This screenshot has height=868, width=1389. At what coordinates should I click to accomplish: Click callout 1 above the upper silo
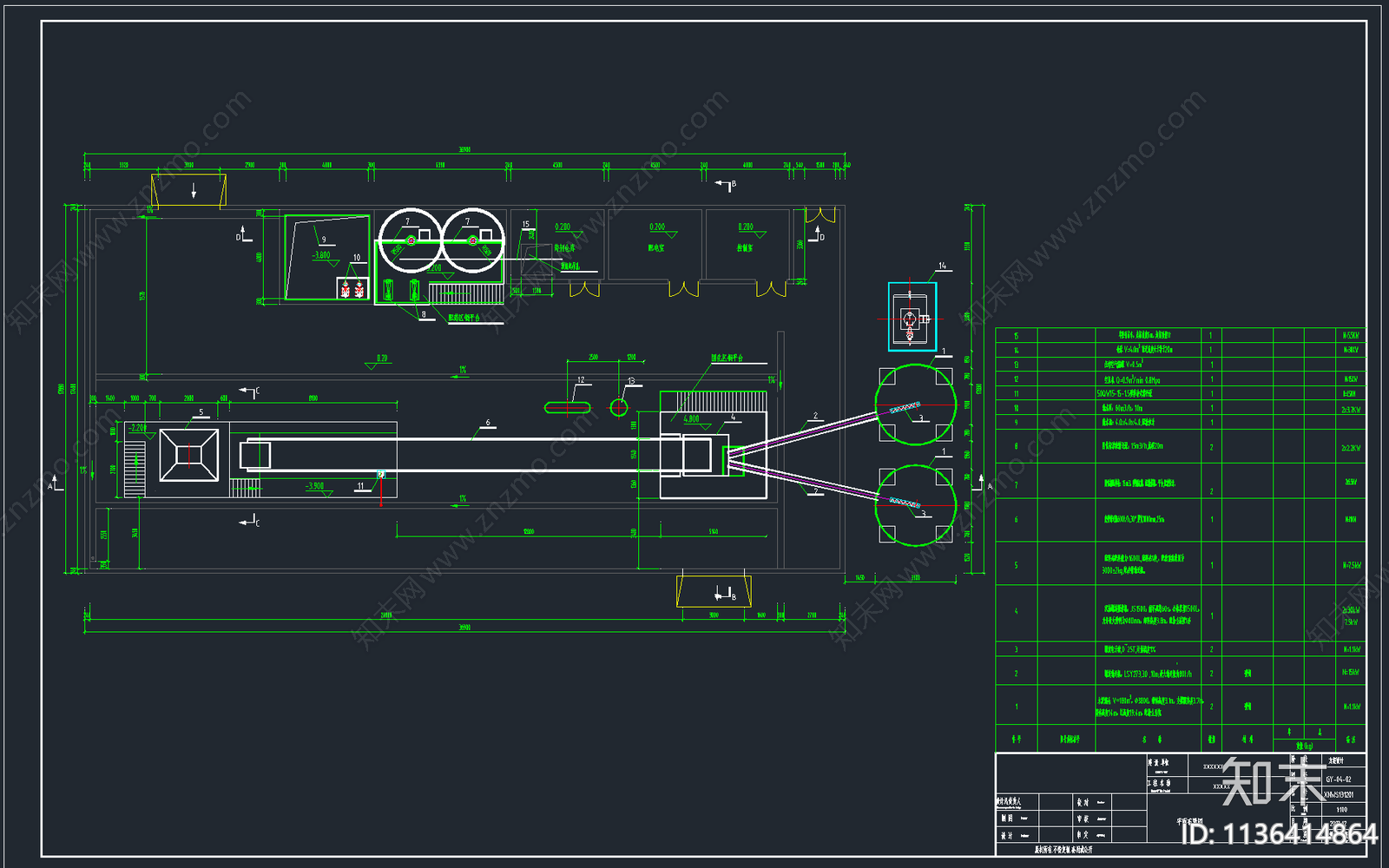point(944,352)
